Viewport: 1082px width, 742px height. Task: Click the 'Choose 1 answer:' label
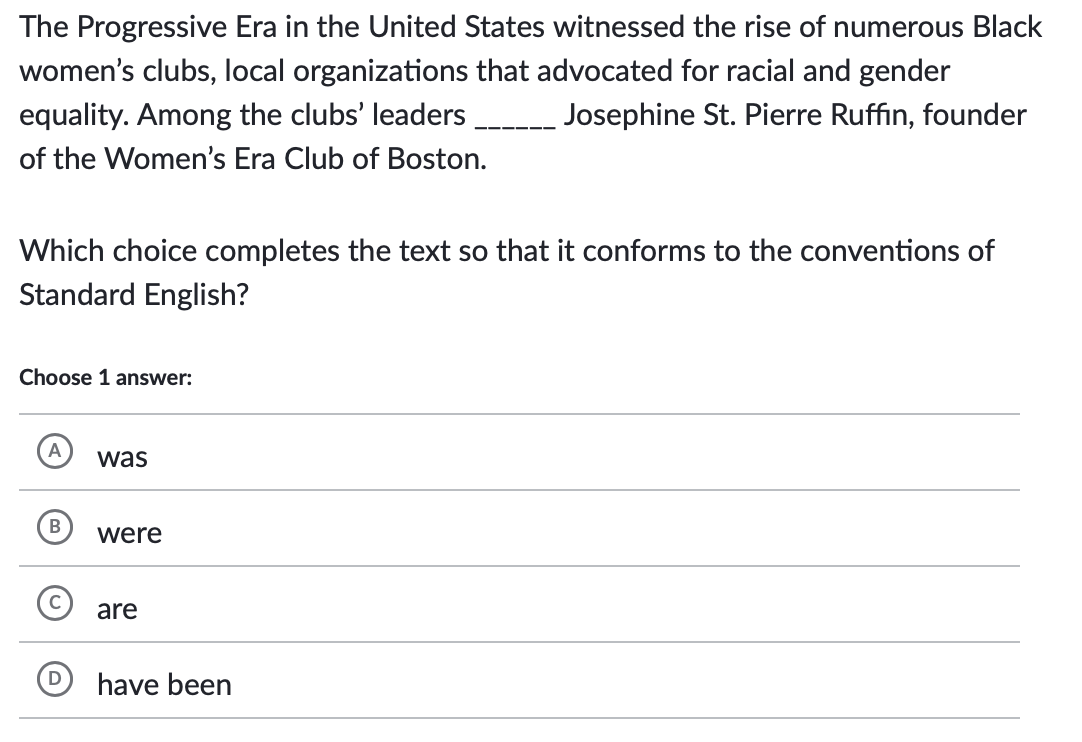click(106, 378)
